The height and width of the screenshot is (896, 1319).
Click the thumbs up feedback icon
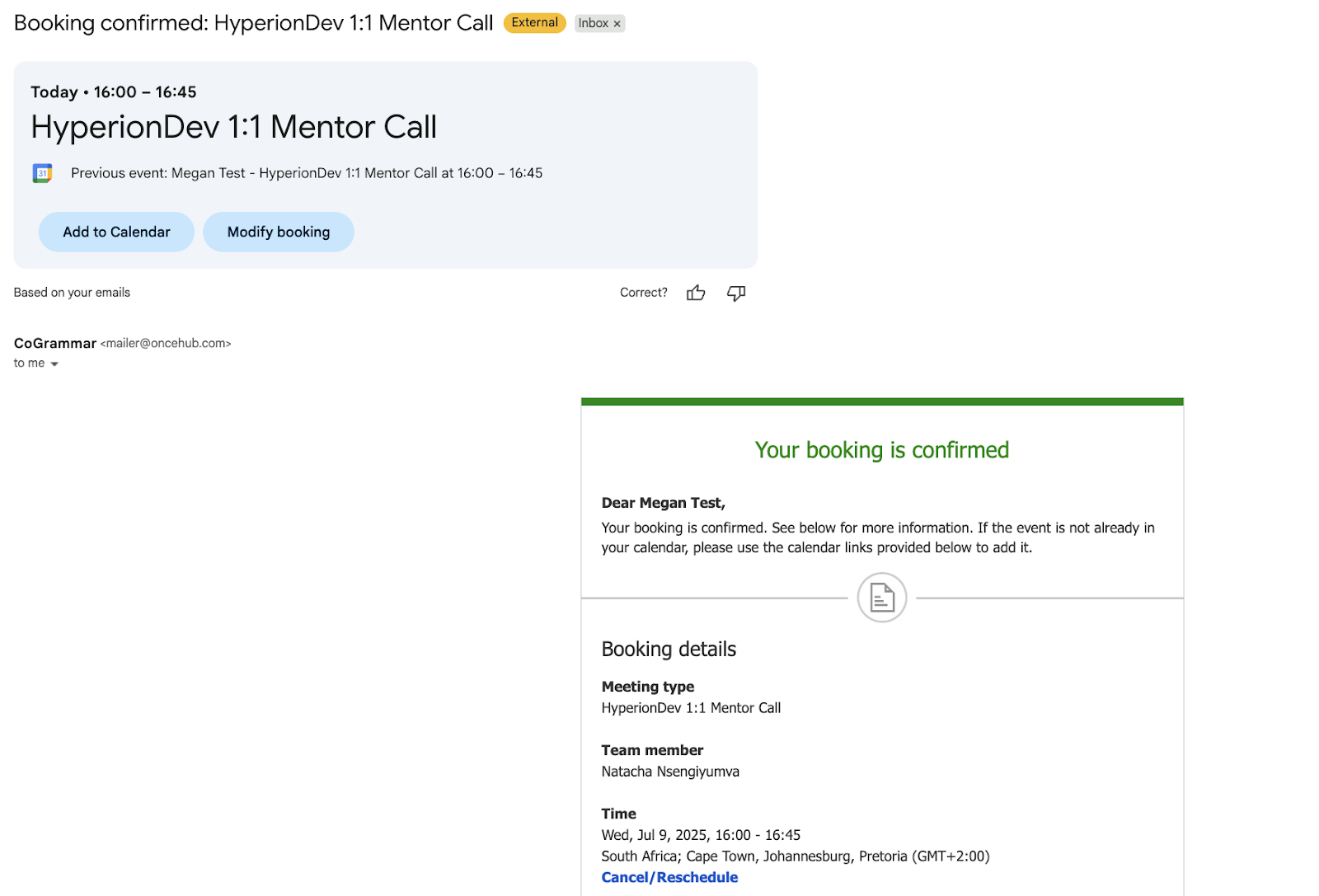pos(696,293)
